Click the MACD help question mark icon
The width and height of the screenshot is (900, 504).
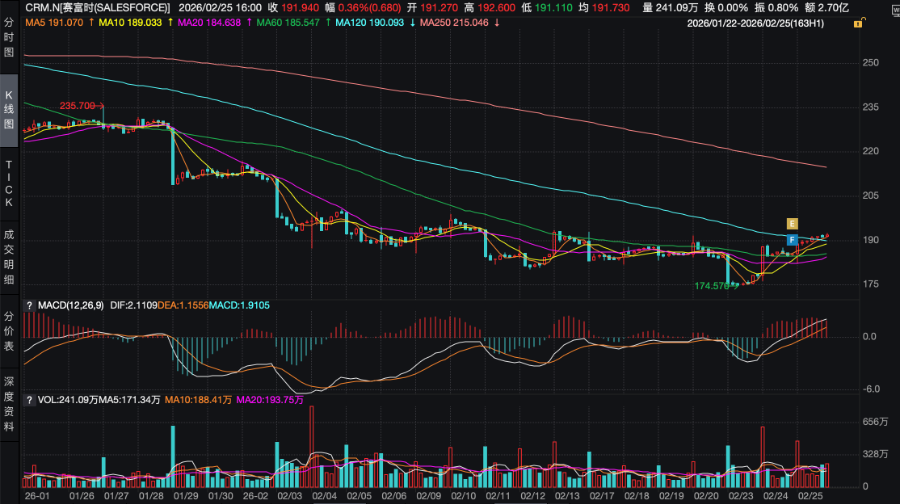30,304
